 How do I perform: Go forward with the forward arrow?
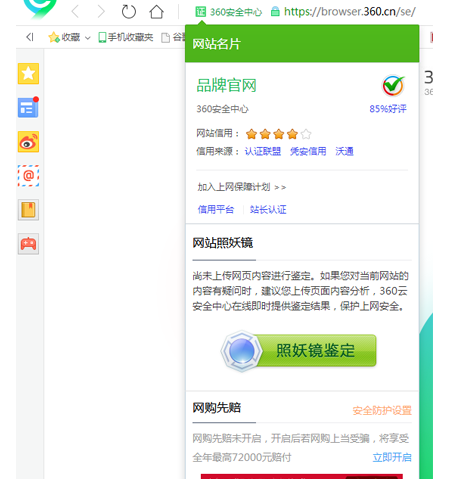coord(101,12)
